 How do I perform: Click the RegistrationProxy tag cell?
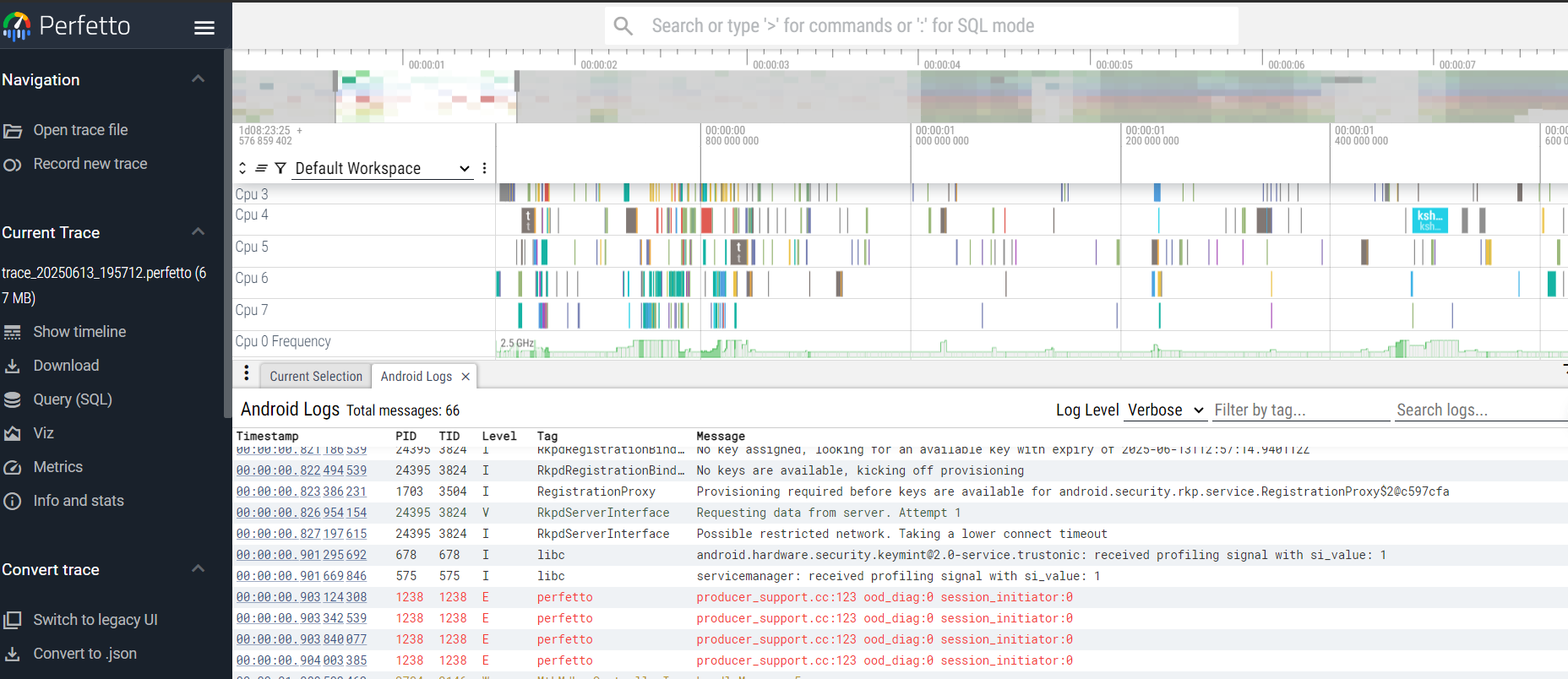tap(596, 492)
